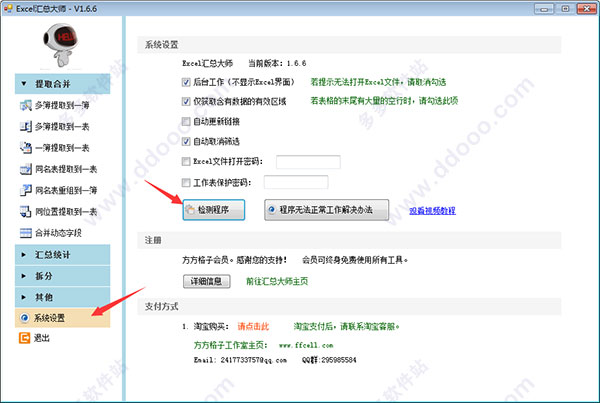
Task: Click the orange 退出 exit icon
Action: (24, 338)
